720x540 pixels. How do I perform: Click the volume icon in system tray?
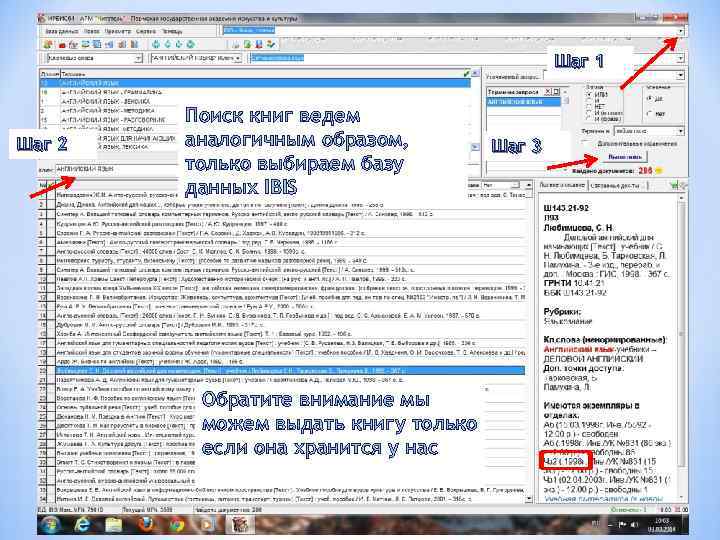[635, 524]
